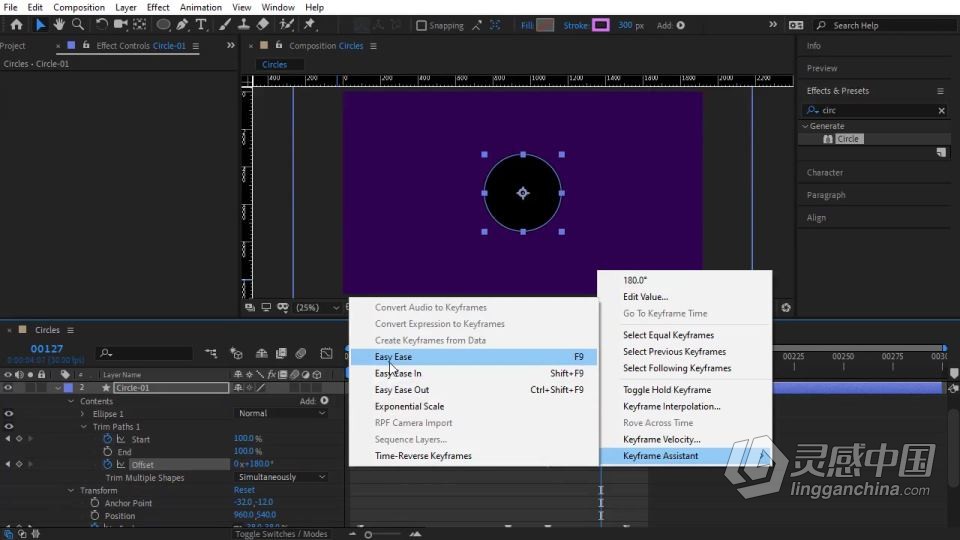Open the Simultaneously trim shapes dropdown
This screenshot has height=540, width=960.
[281, 477]
